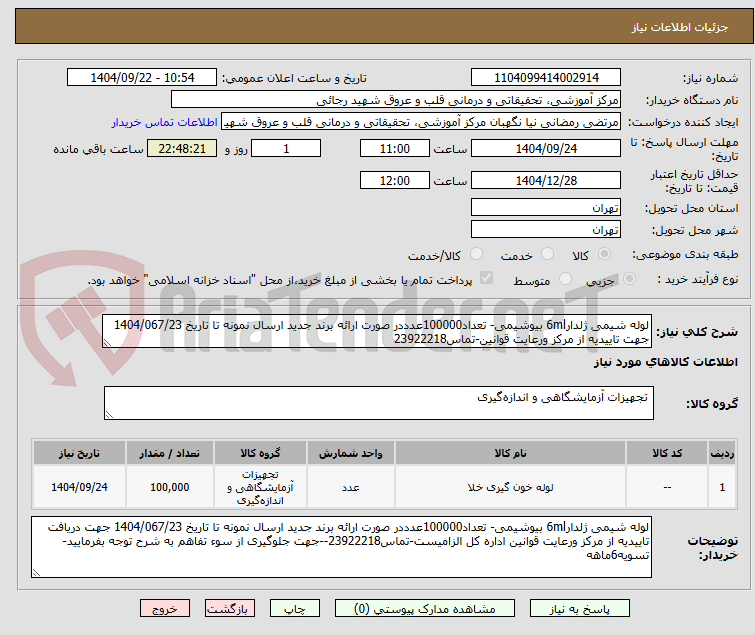Click the 'گروه کالا' goods group text area
Screen dimensions: 755x635
point(378,403)
